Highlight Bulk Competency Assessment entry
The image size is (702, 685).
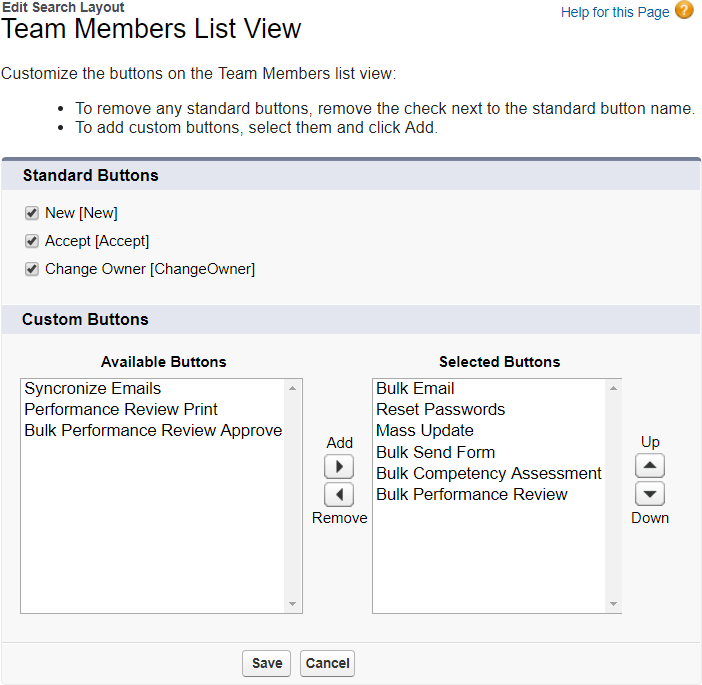(489, 473)
